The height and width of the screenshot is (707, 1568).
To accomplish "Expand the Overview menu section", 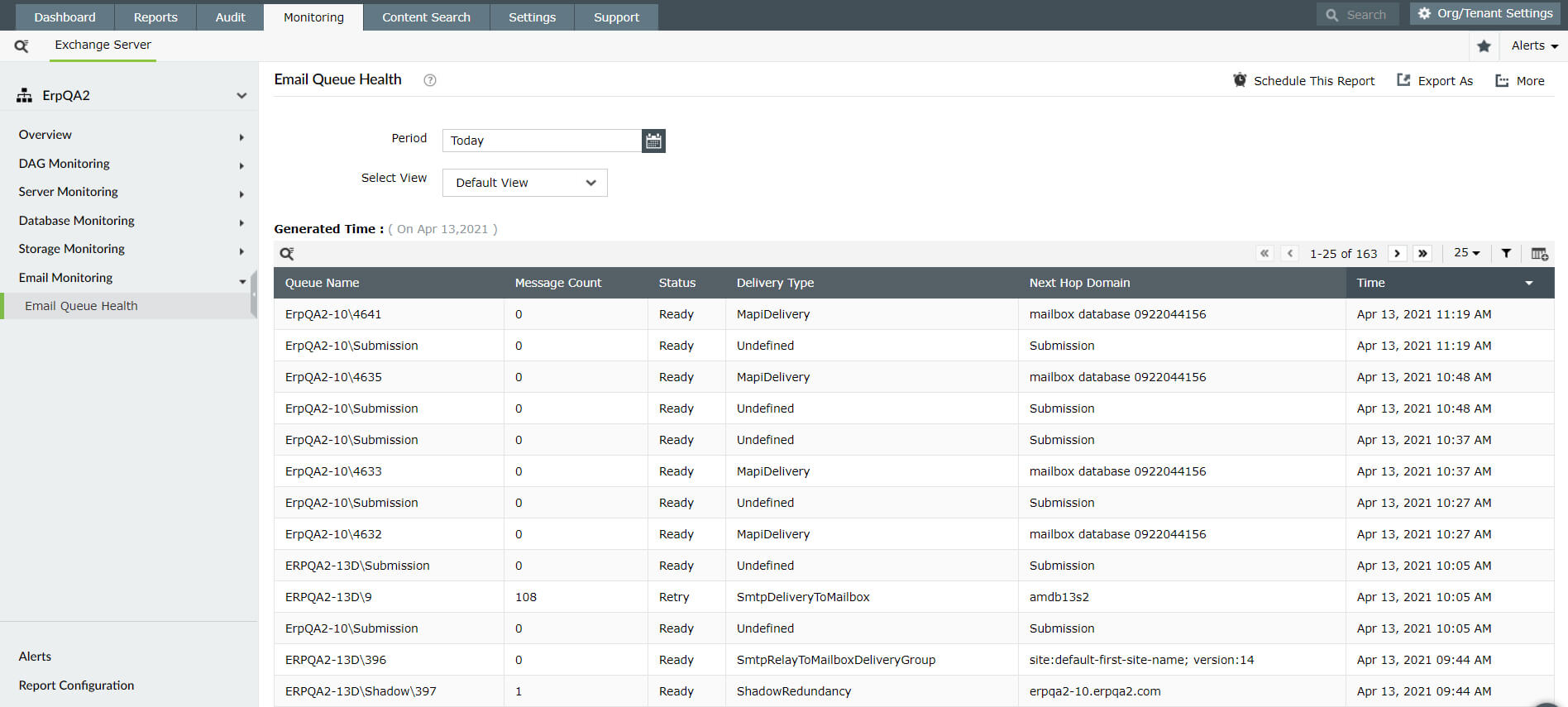I will click(x=241, y=137).
